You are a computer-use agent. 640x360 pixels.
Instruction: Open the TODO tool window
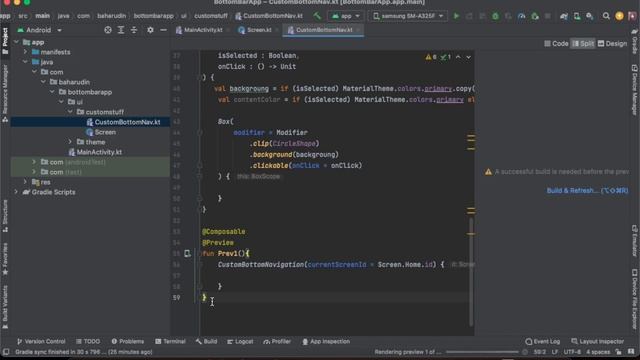(x=88, y=341)
